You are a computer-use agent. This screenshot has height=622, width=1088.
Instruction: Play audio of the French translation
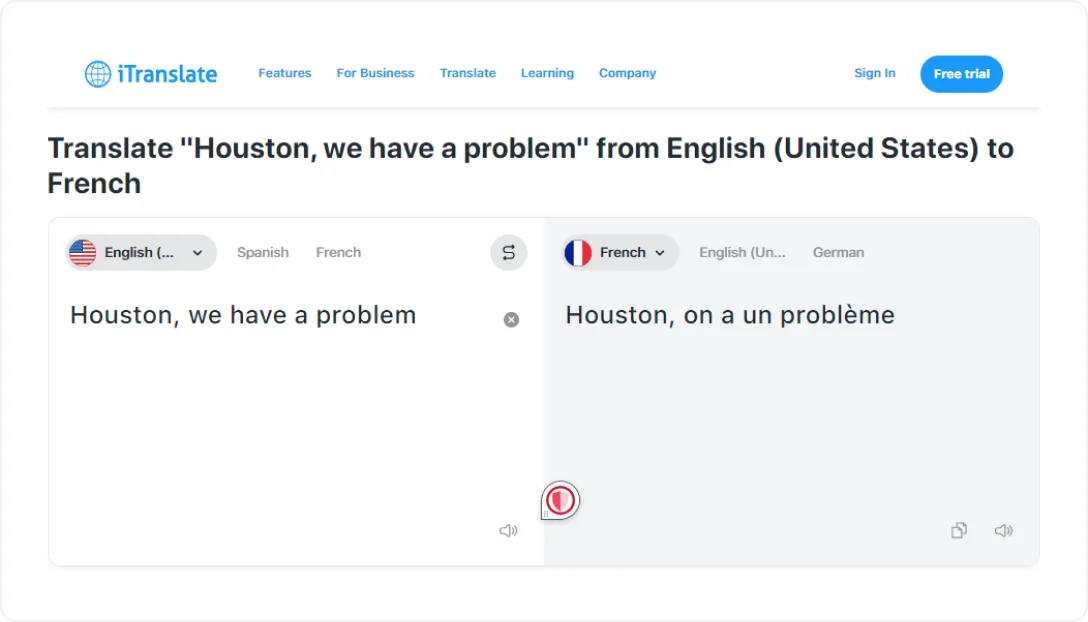point(1003,531)
